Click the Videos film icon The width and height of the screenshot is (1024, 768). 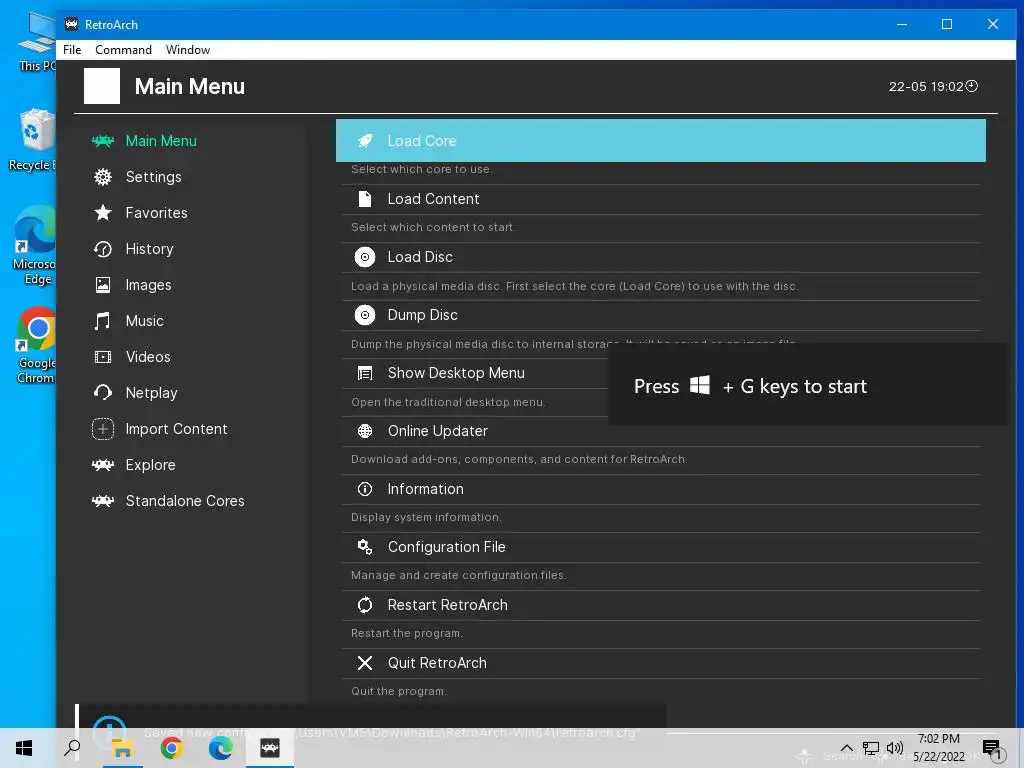pyautogui.click(x=103, y=357)
